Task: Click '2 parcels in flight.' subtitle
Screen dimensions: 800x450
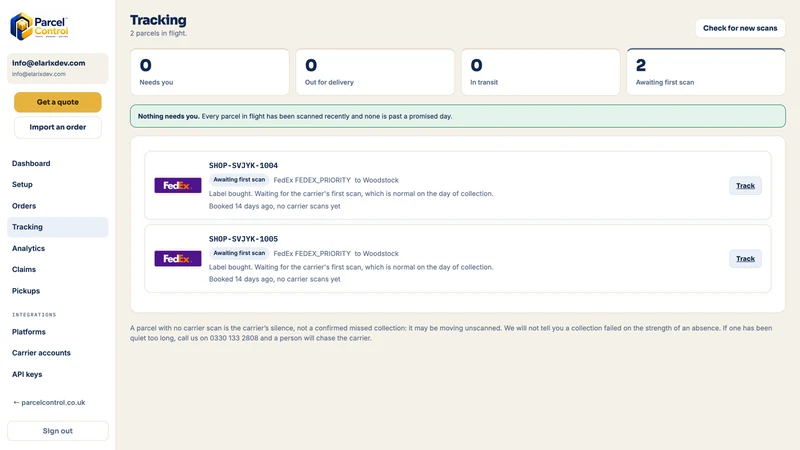Action: tap(158, 33)
